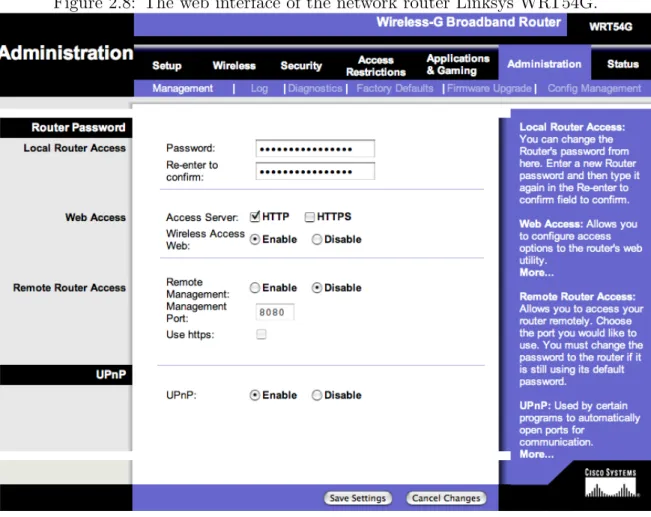Switch to the Diagnostics sub-tab
651x517 pixels.
[x=315, y=88]
